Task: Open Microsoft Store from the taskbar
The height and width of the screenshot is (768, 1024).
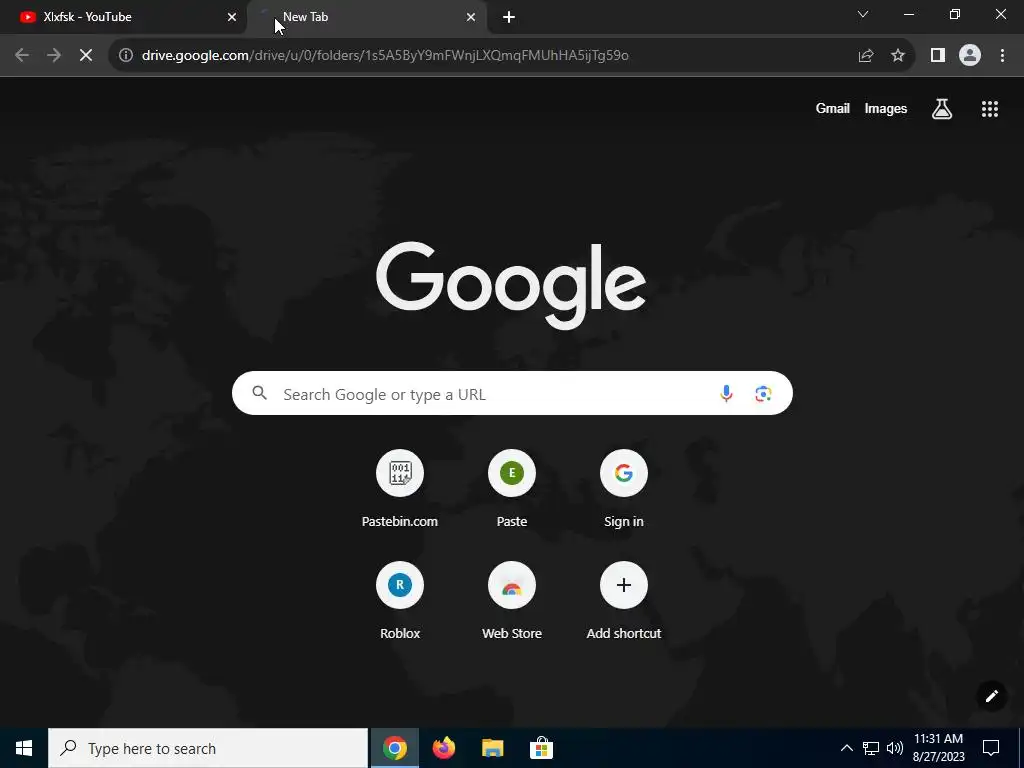Action: (x=541, y=748)
